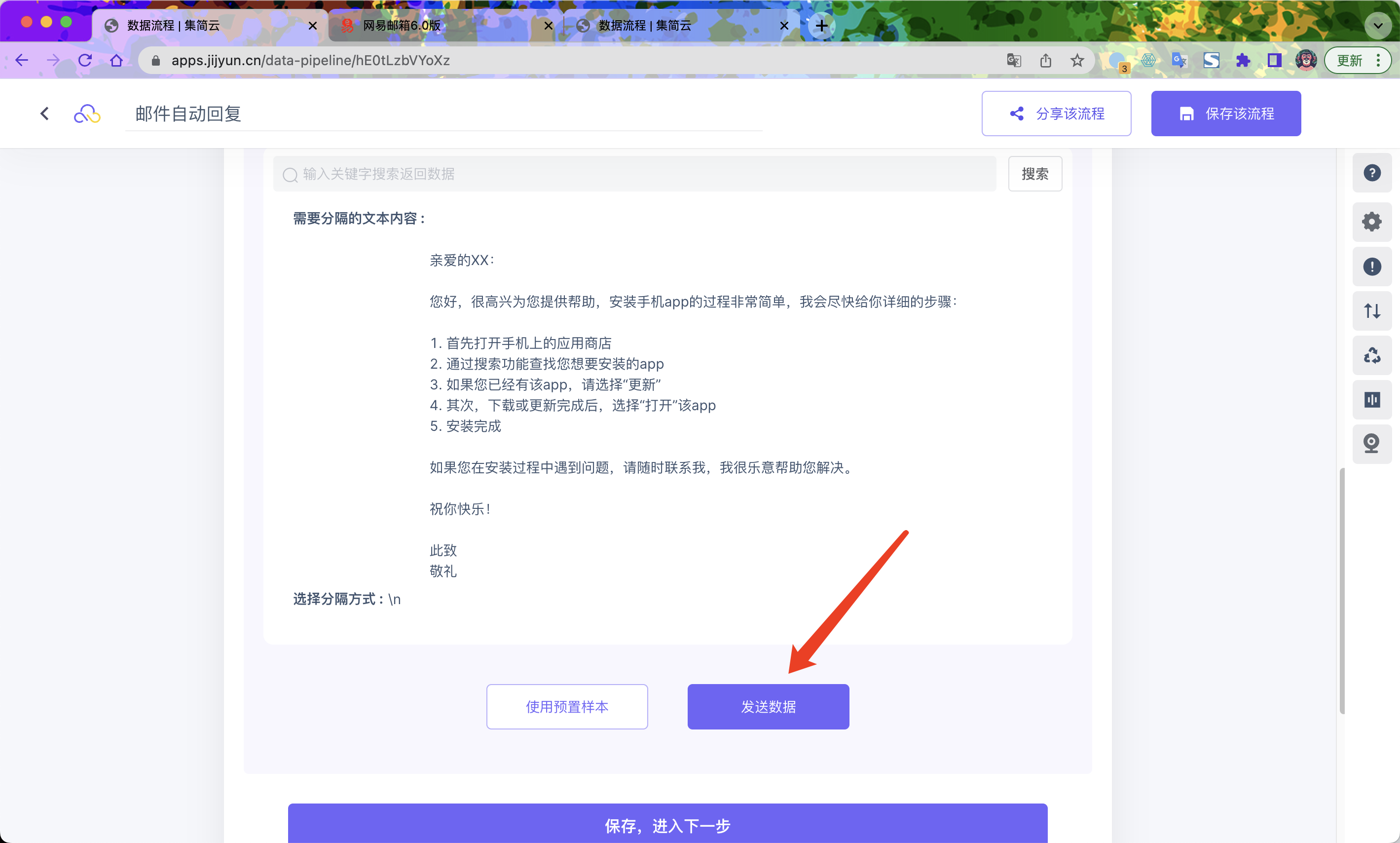Open the Chrome extensions puzzle icon
This screenshot has height=843, width=1400.
pos(1243,60)
